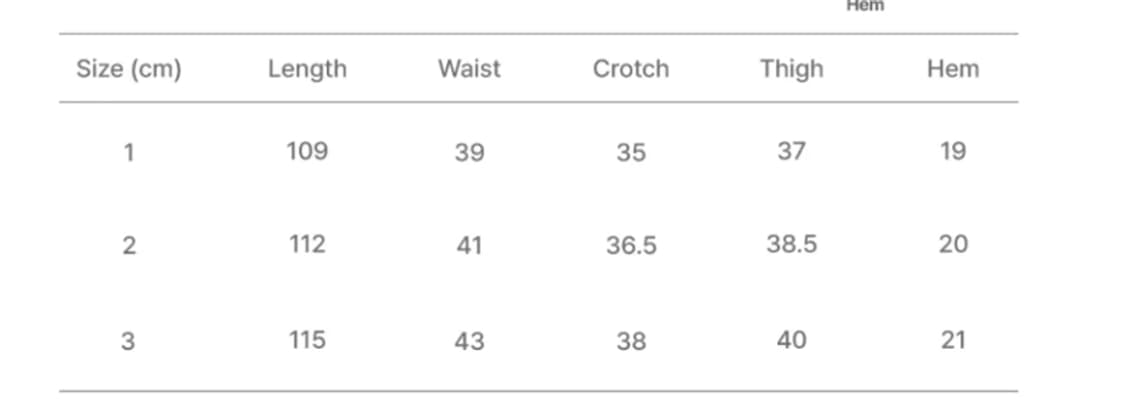Click the waist value 39
The height and width of the screenshot is (414, 1125).
tap(469, 152)
